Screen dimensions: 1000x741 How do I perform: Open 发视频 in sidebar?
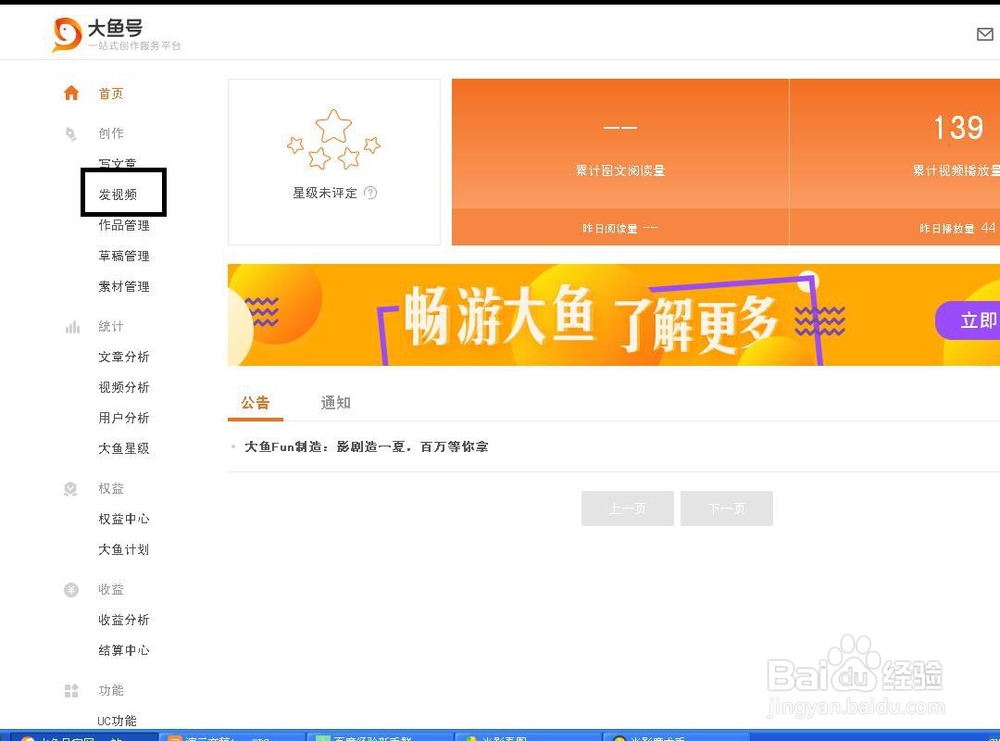coord(118,194)
